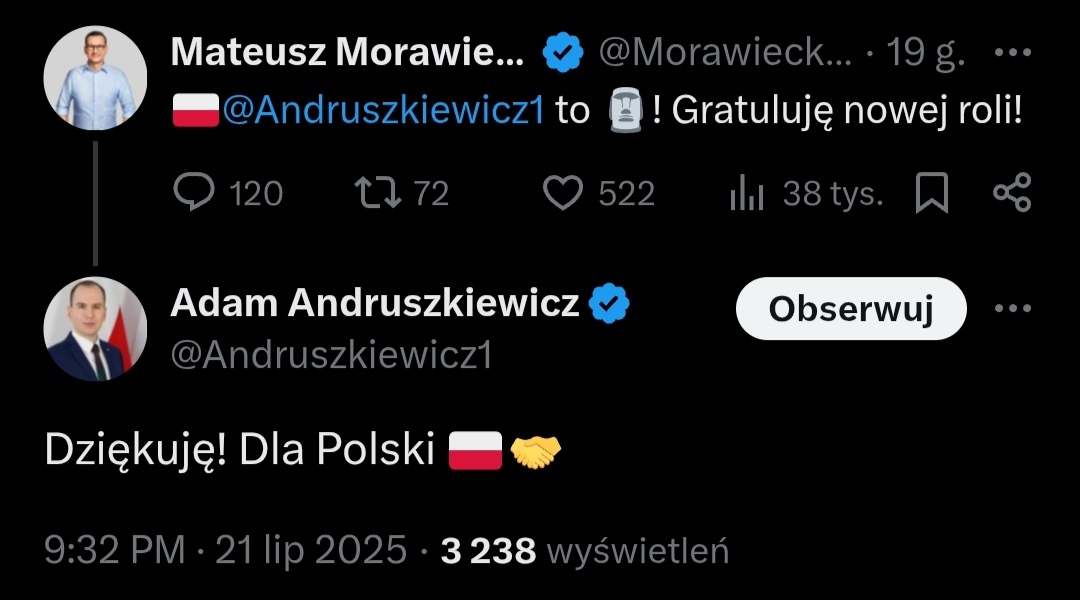Screen dimensions: 1080x600
Task: Click Mateusz Morawiecki's display name
Action: (346, 53)
